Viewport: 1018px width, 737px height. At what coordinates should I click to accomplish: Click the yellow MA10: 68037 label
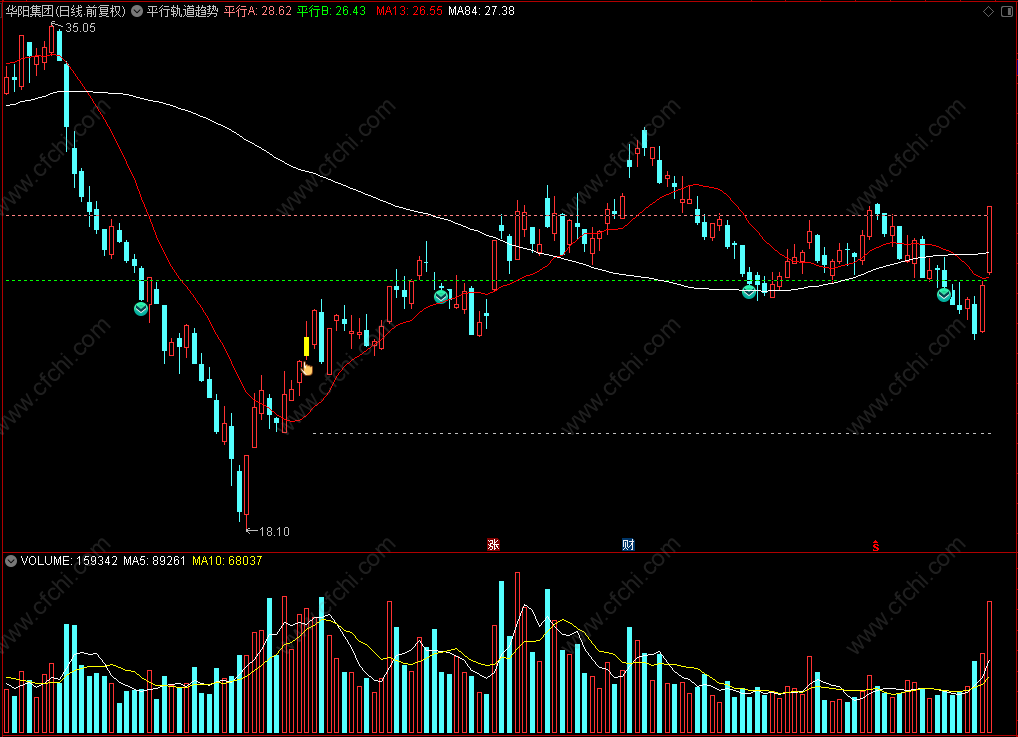(x=227, y=561)
